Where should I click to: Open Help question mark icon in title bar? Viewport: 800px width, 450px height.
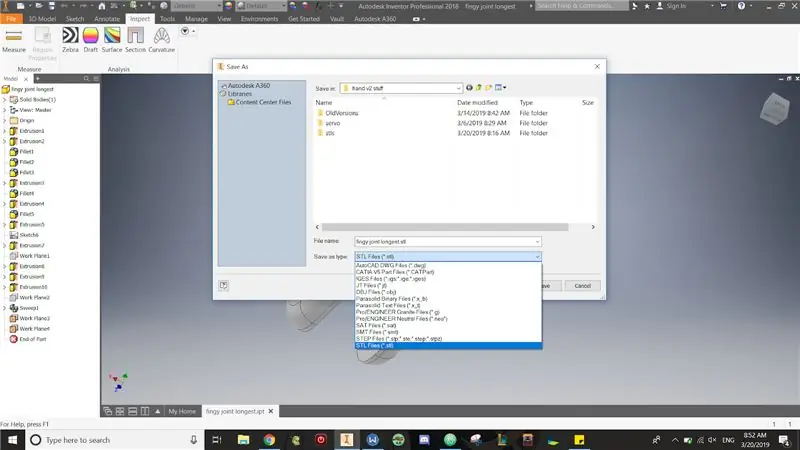741,6
